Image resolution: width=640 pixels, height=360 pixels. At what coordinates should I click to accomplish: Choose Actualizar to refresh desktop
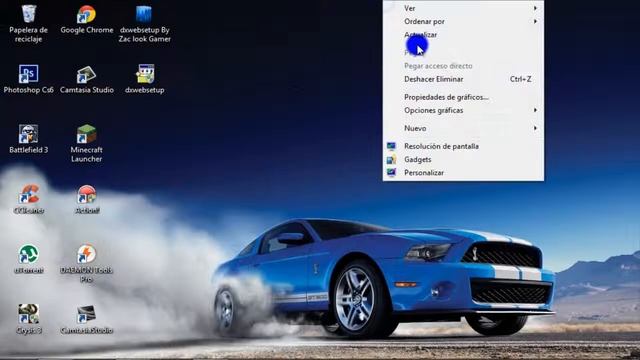pos(463,35)
